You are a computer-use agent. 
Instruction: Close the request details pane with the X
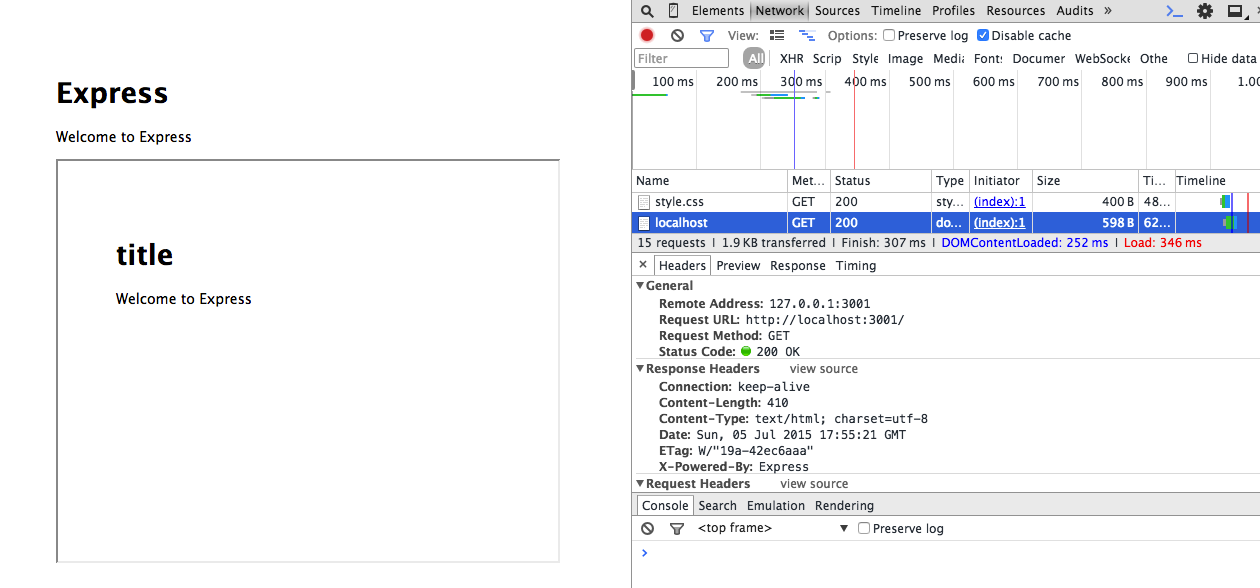click(643, 265)
